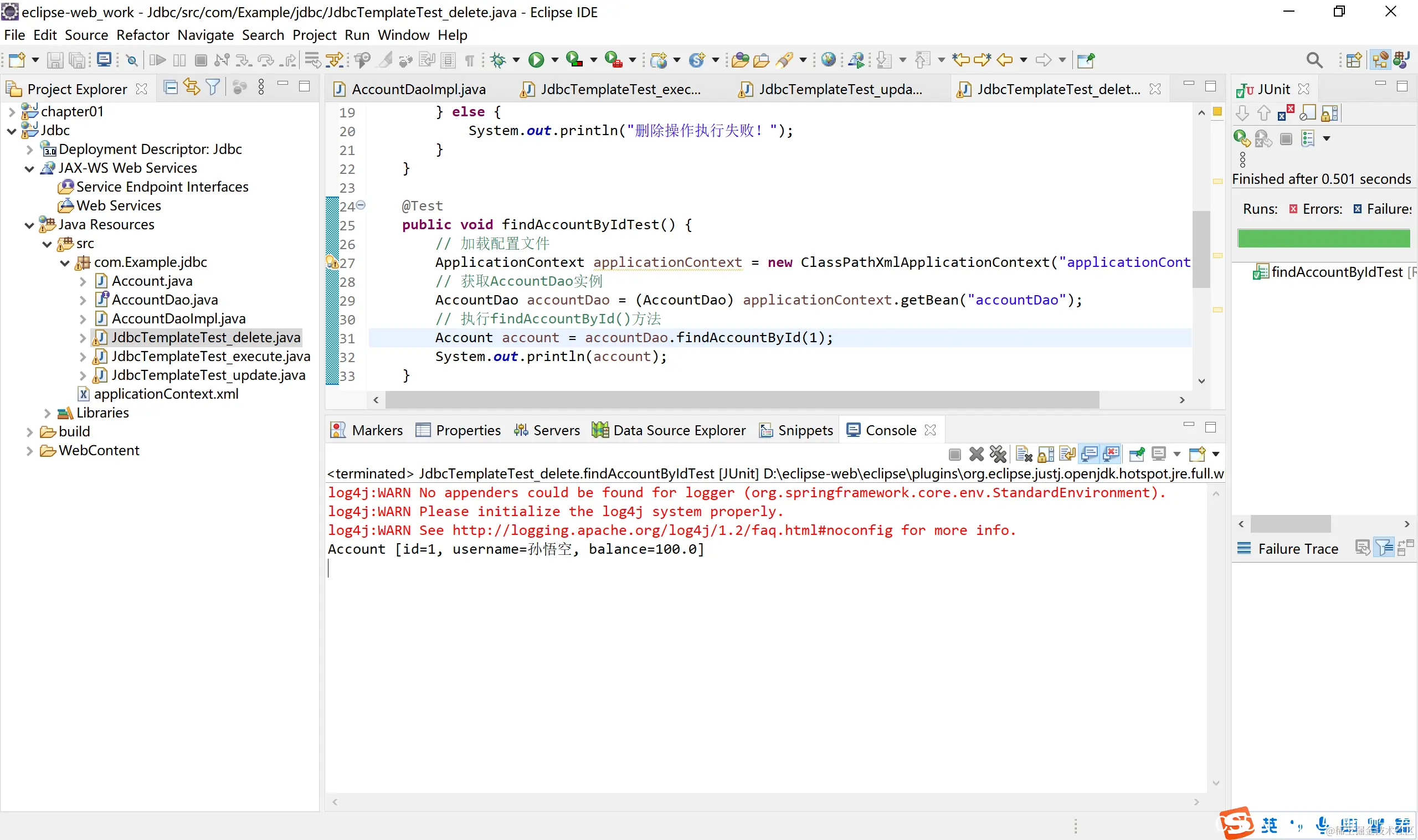Click the green Run launch button

536,60
